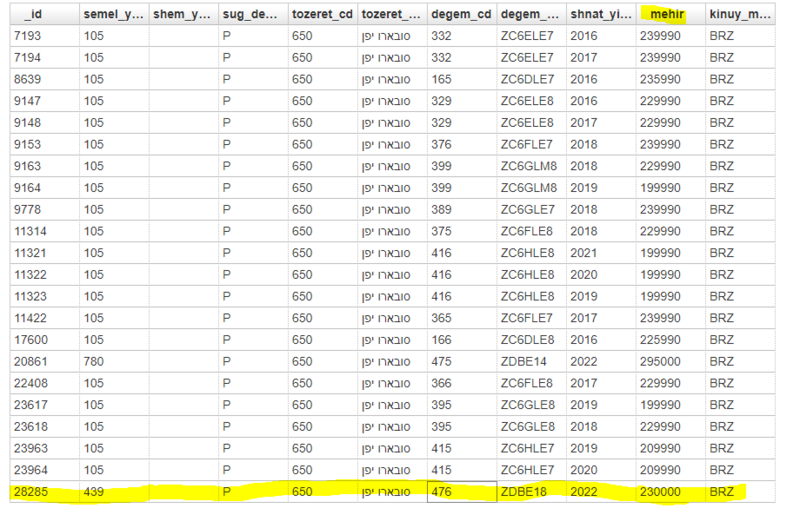The image size is (800, 528).
Task: Select the cell with id 7194
Action: 44,58
